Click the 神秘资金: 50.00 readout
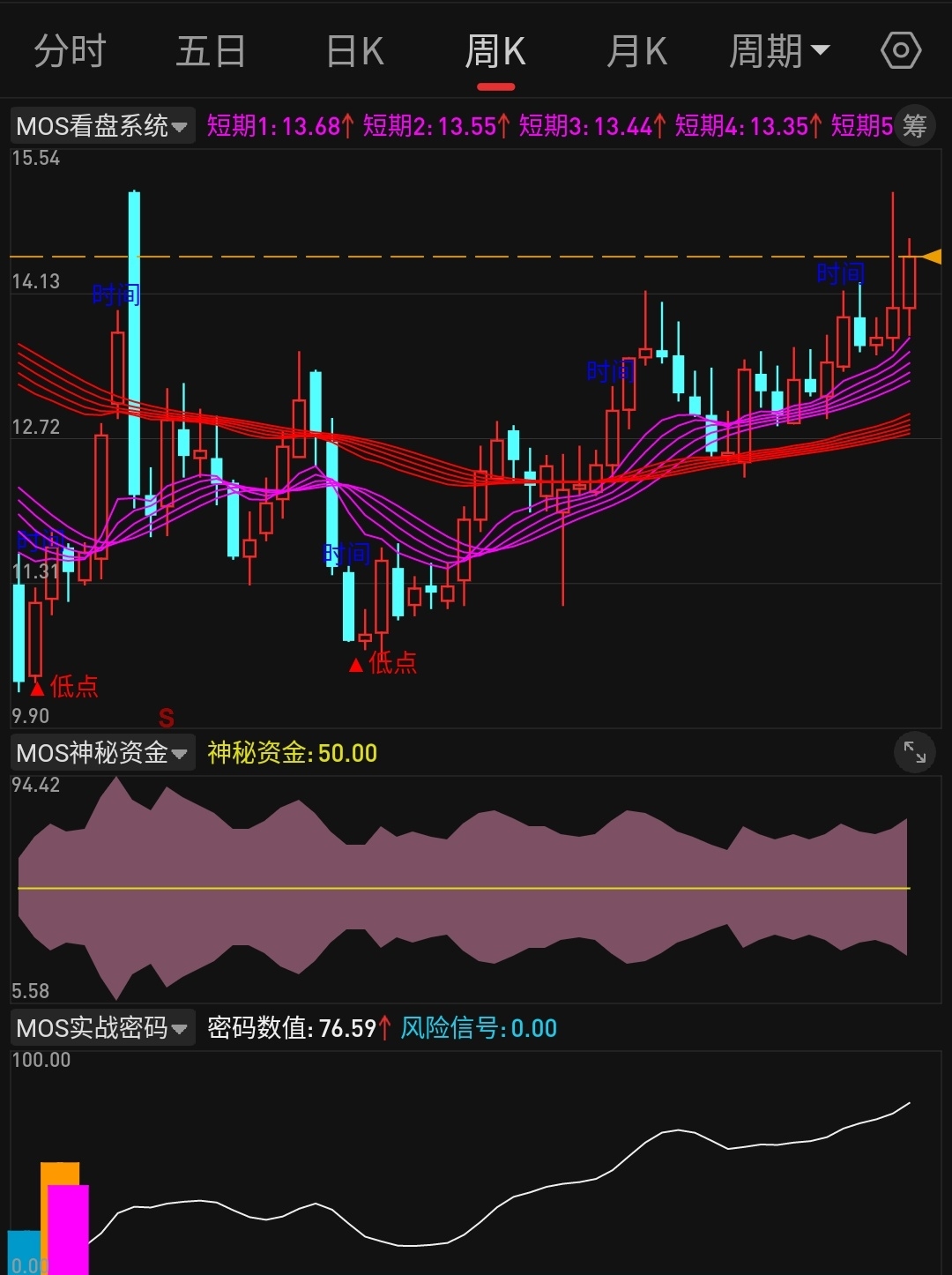This screenshot has height=1275, width=952. point(292,753)
